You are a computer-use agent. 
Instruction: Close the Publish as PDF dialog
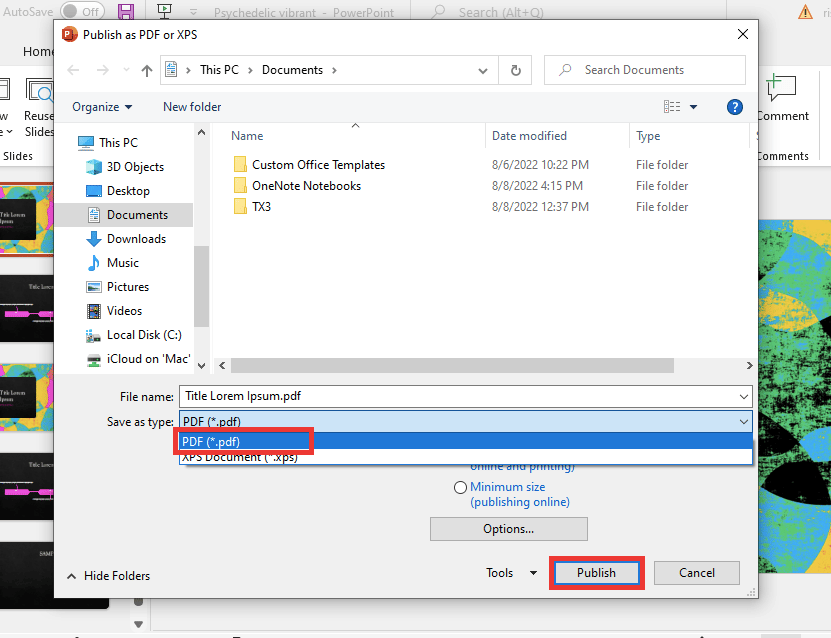(742, 34)
